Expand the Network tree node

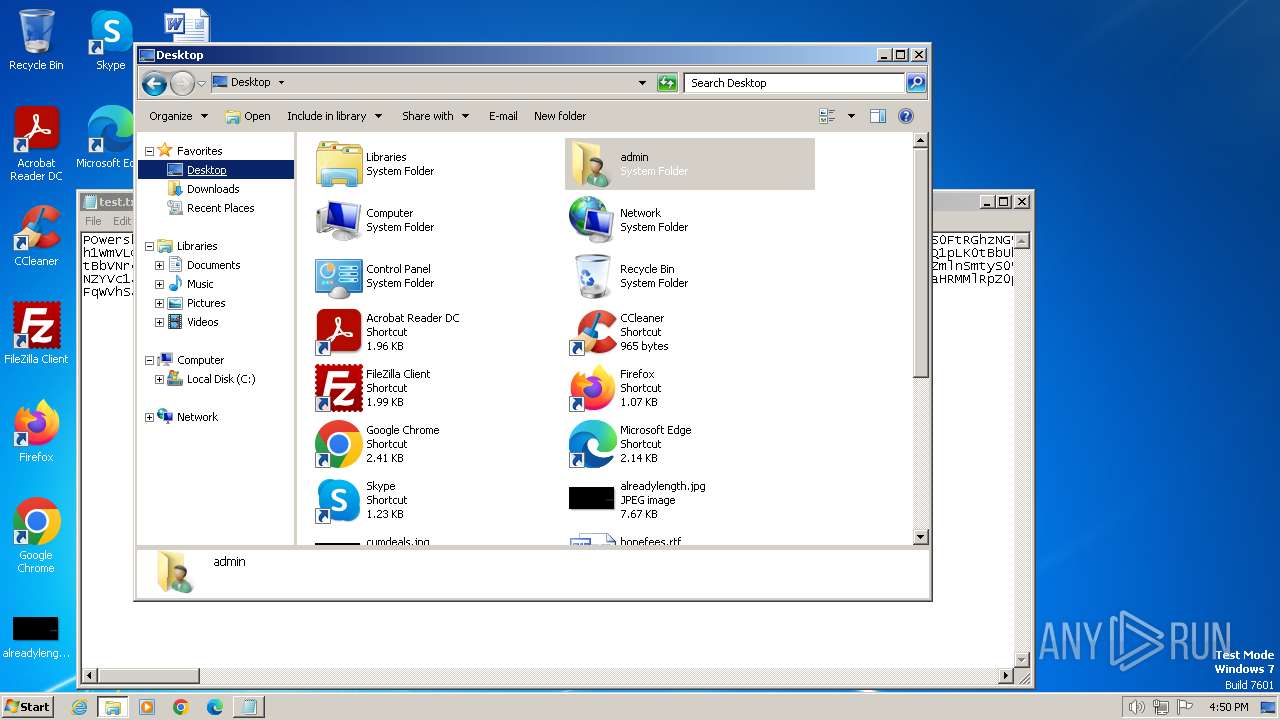coord(150,417)
